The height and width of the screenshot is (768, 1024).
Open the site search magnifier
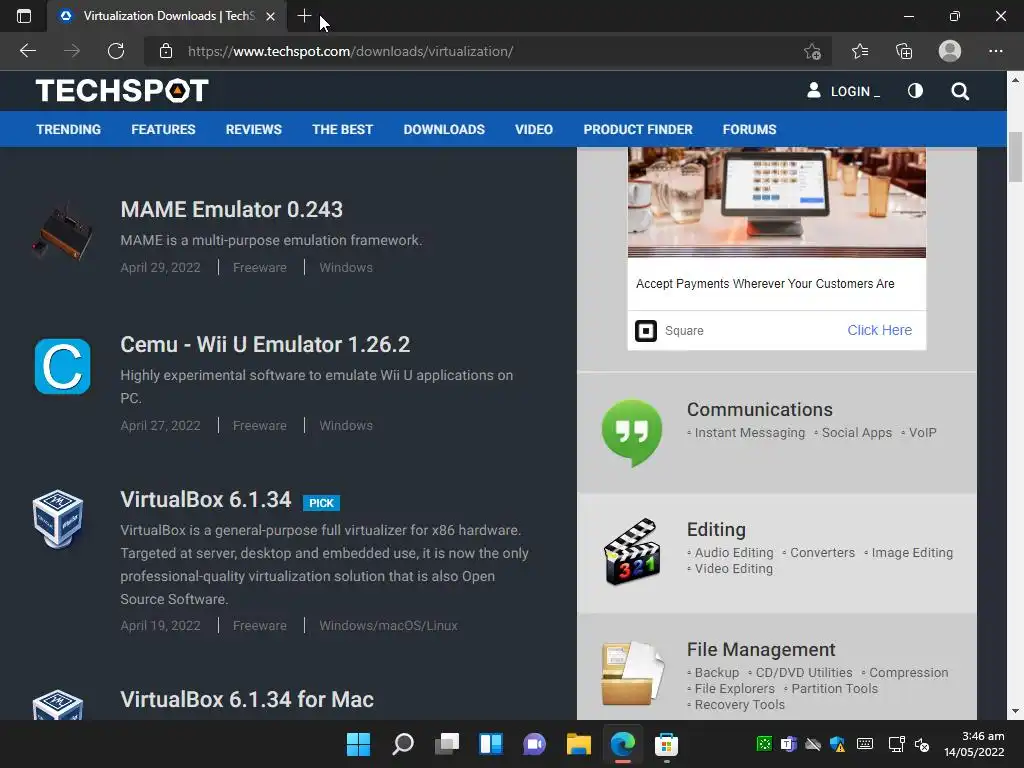[x=960, y=91]
